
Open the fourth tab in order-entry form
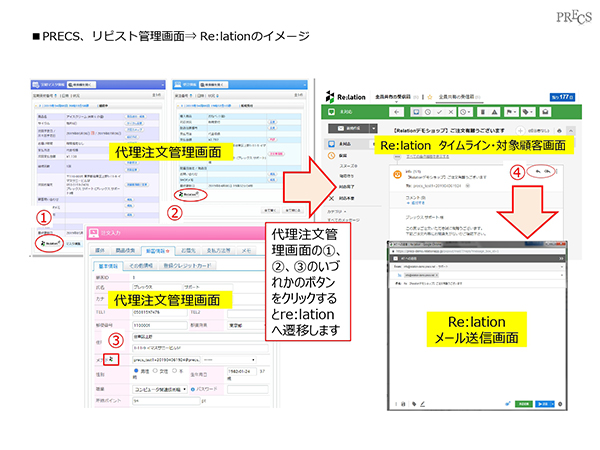pos(188,251)
